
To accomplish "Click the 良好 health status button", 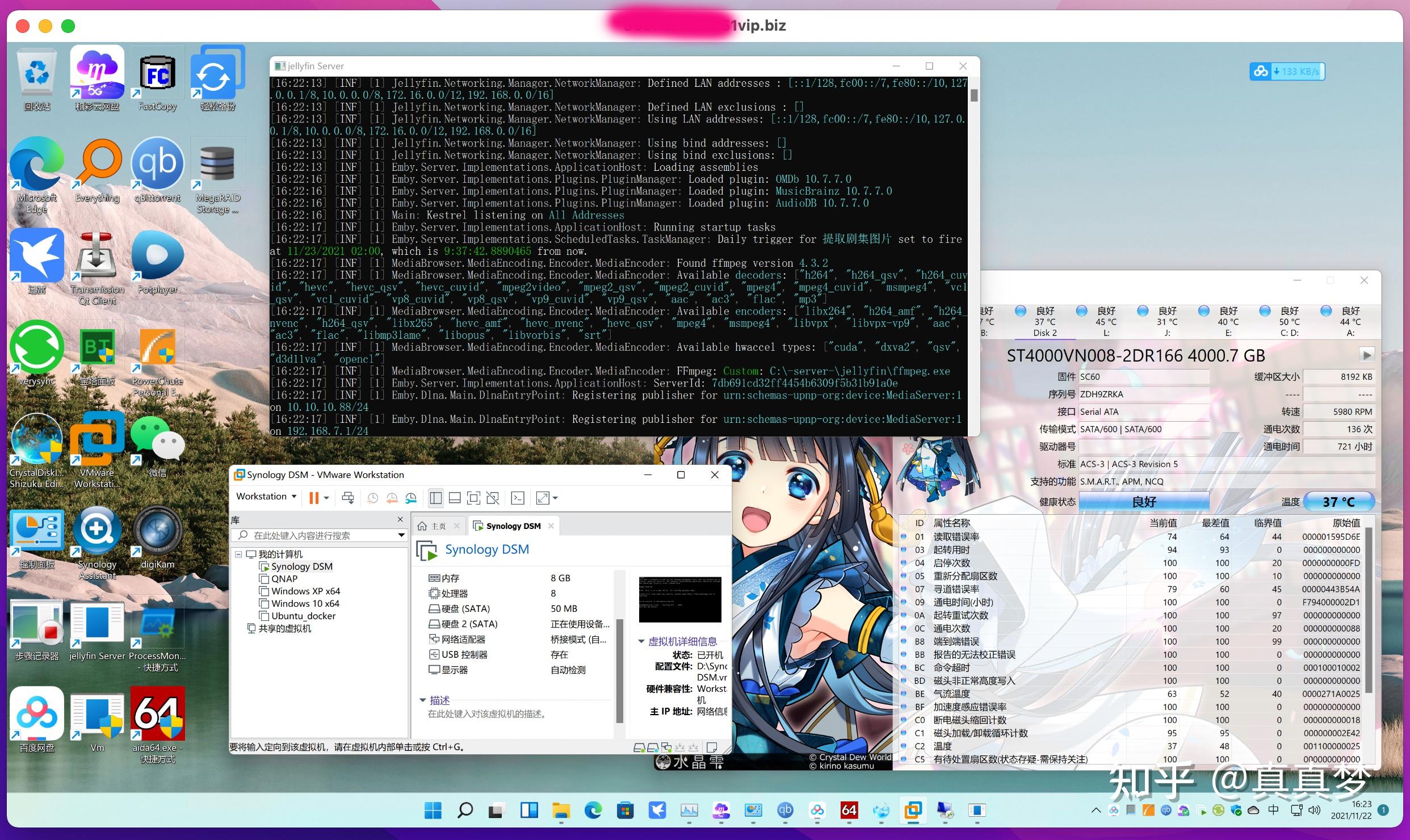I will pyautogui.click(x=1144, y=501).
